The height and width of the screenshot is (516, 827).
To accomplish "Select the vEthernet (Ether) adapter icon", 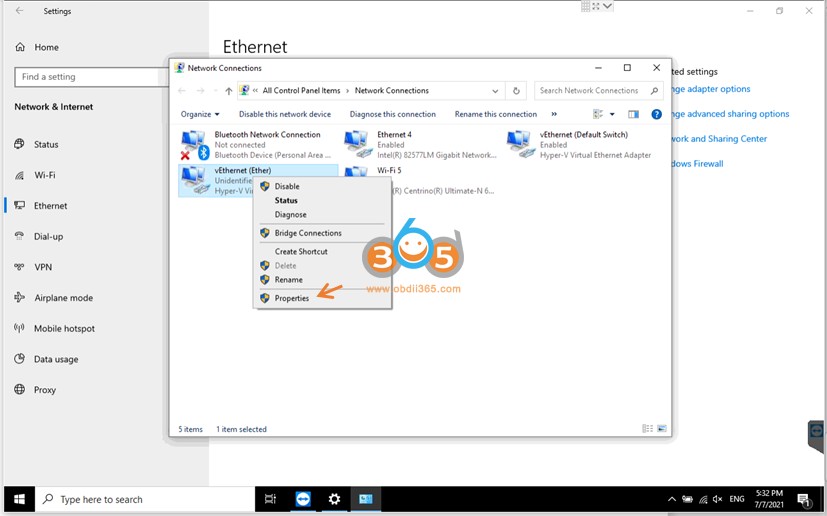I will [x=195, y=180].
